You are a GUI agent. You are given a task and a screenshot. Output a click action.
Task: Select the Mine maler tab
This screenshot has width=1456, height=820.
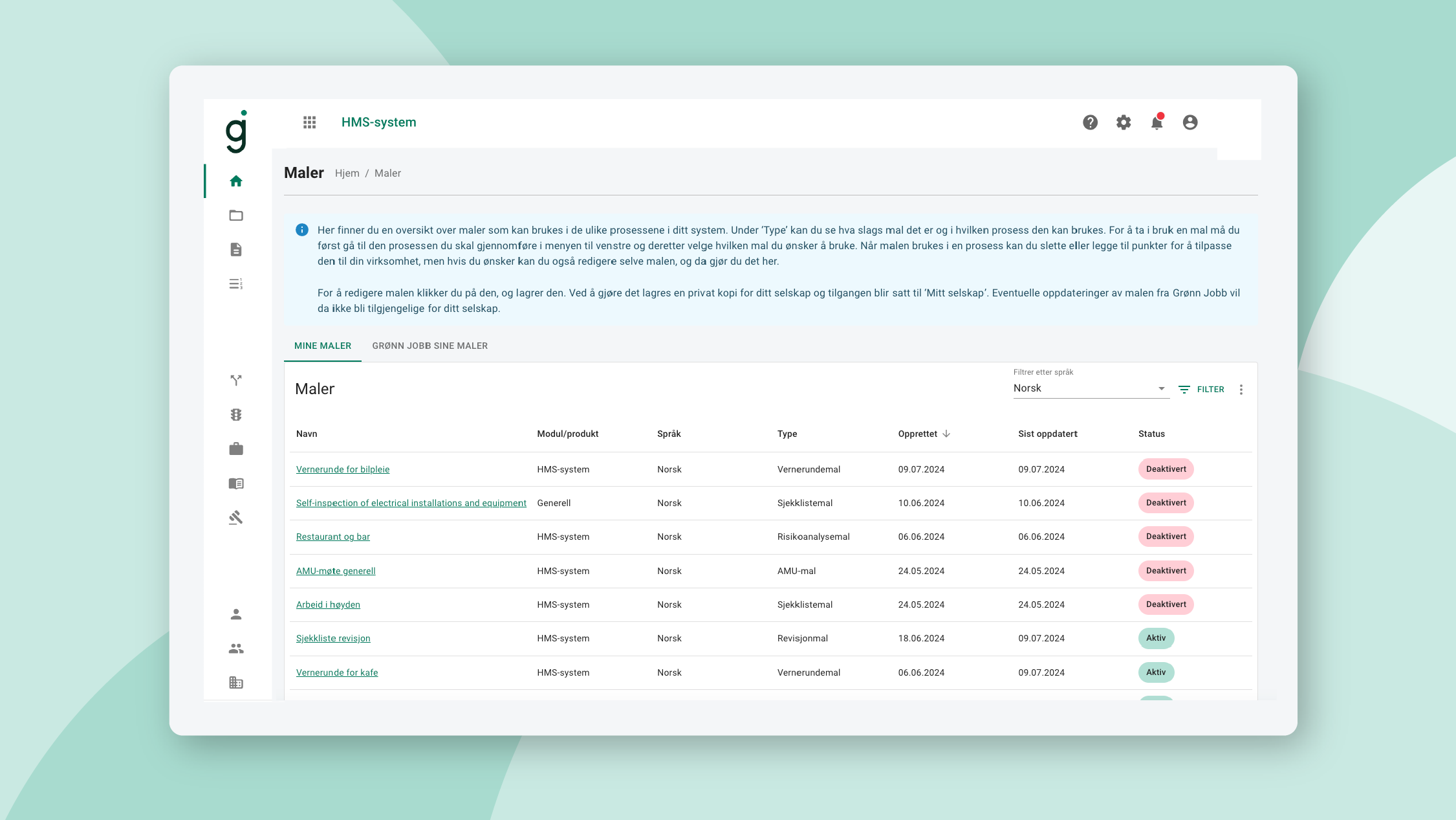(322, 346)
